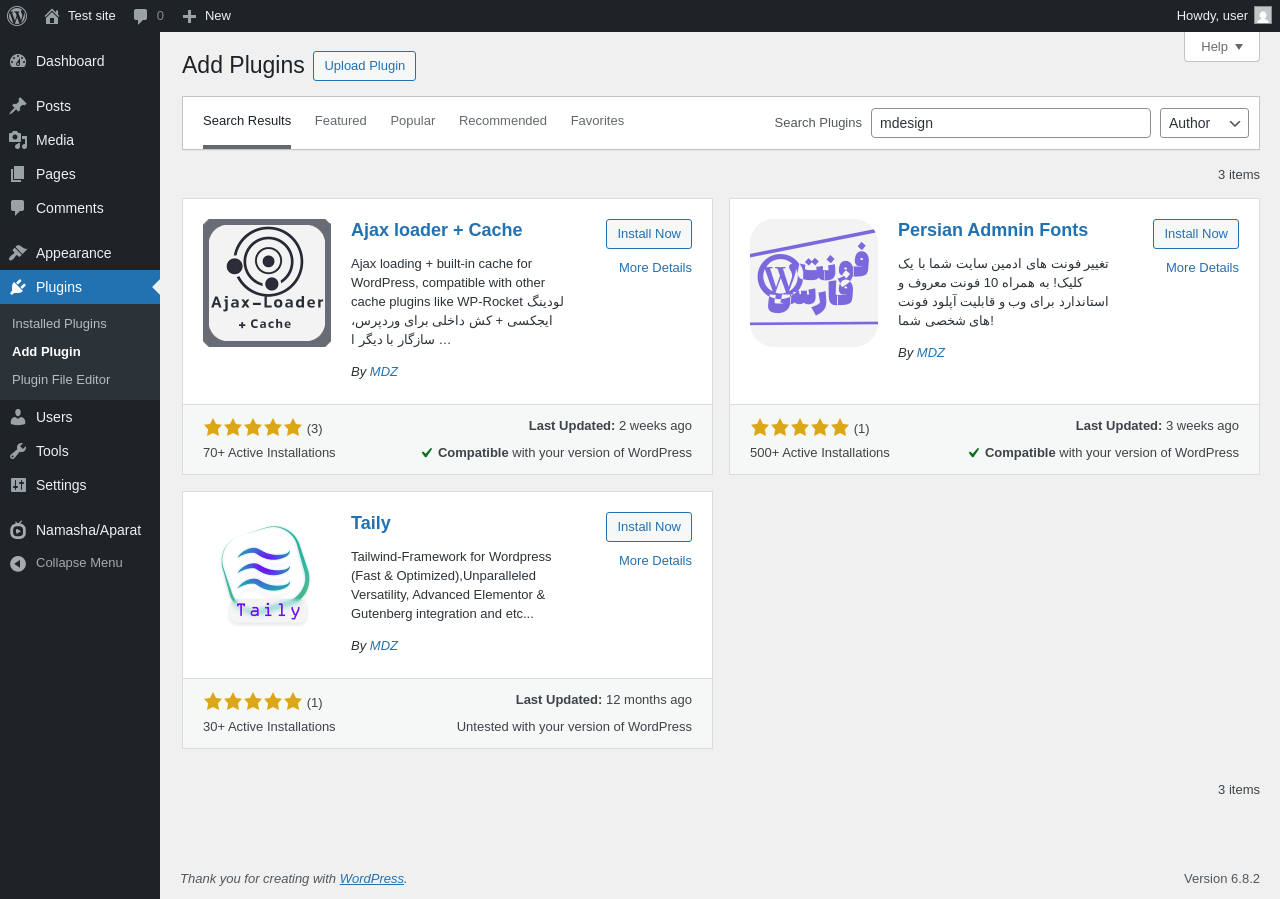Image resolution: width=1280 pixels, height=899 pixels.
Task: Open the Author search type dropdown
Action: point(1204,123)
